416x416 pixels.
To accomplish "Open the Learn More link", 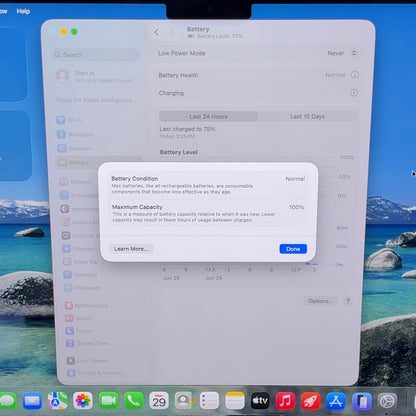I will [x=131, y=249].
